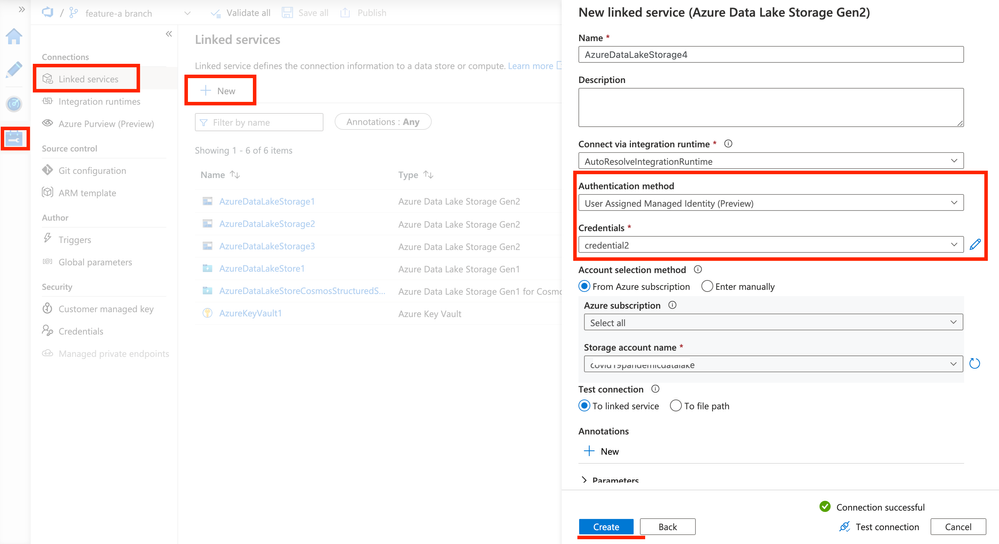This screenshot has width=999, height=544.
Task: Sort linked services by Name column arrows
Action: point(235,175)
